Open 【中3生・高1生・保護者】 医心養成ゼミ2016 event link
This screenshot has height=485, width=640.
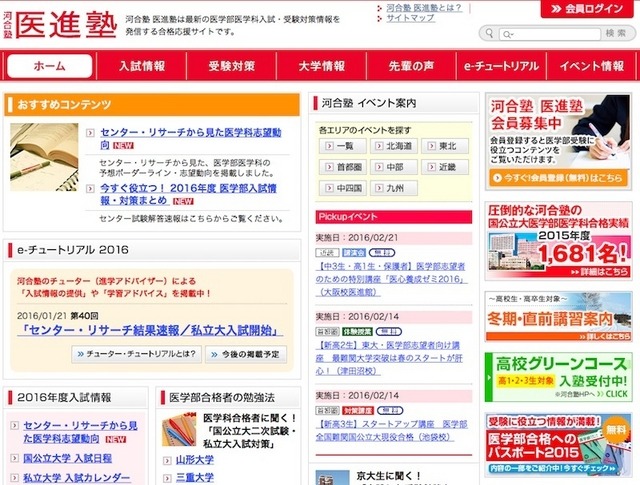[391, 279]
